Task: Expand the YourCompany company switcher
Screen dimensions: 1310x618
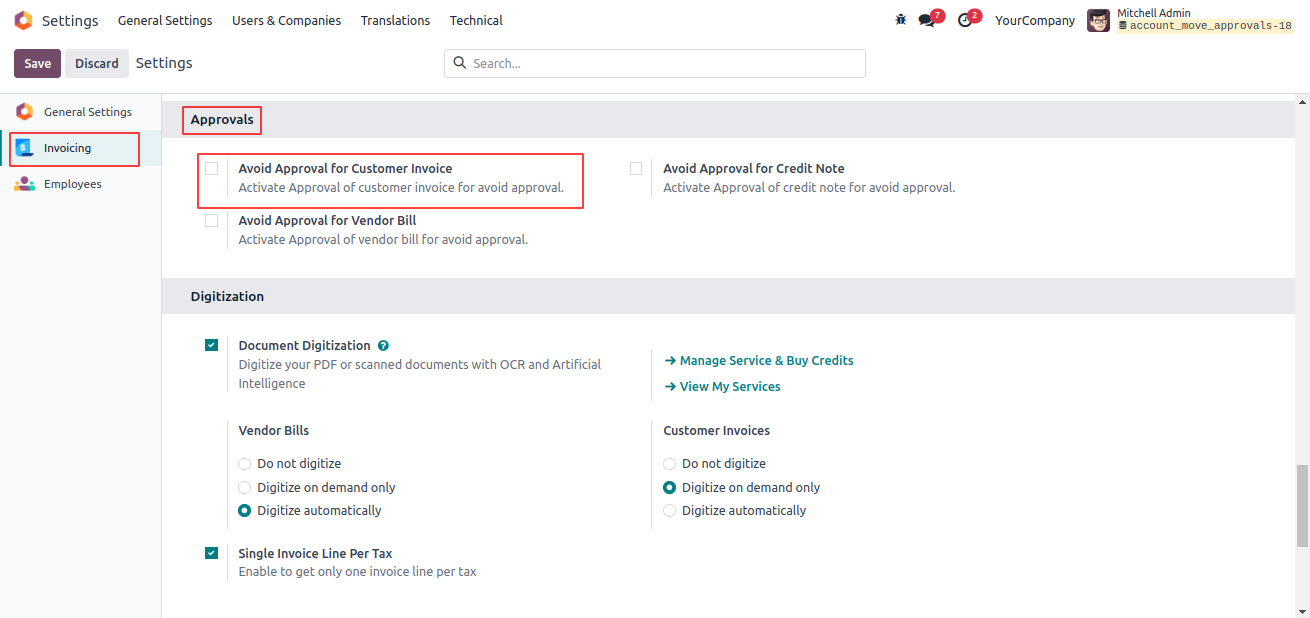Action: [1035, 20]
